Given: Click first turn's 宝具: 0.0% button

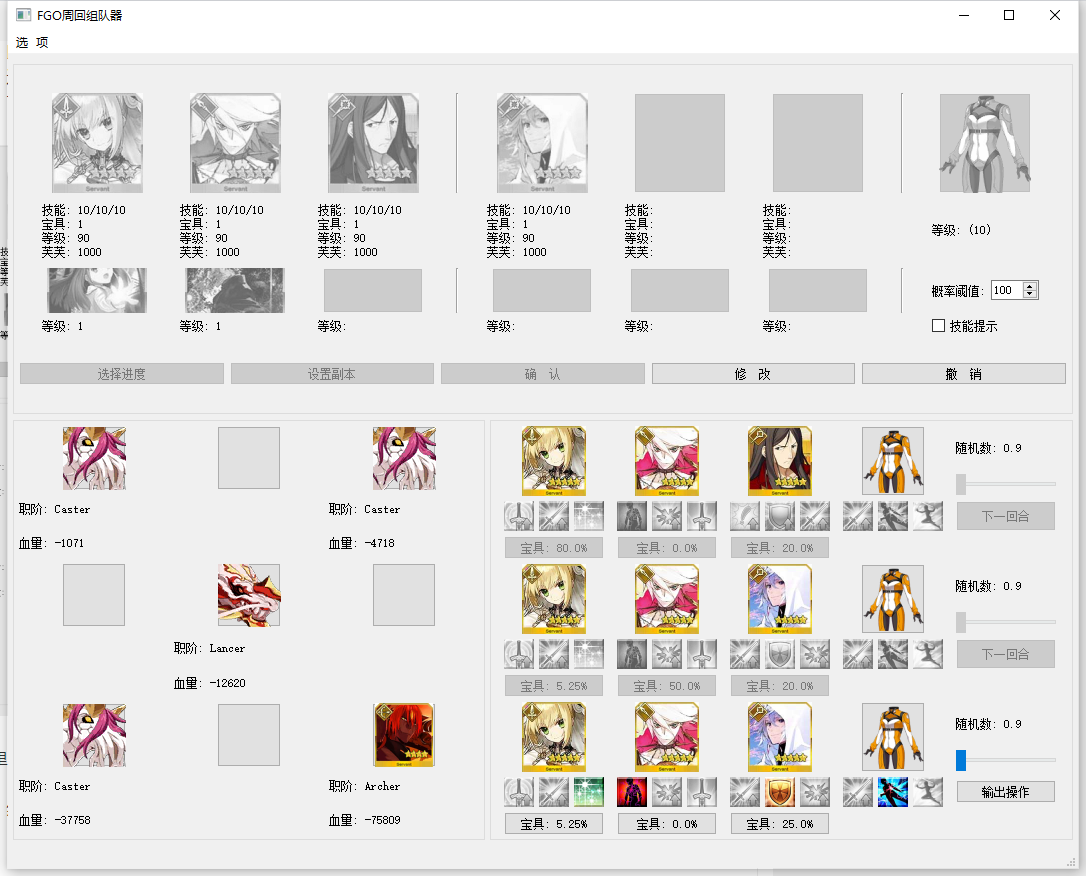Looking at the screenshot, I should pos(666,548).
